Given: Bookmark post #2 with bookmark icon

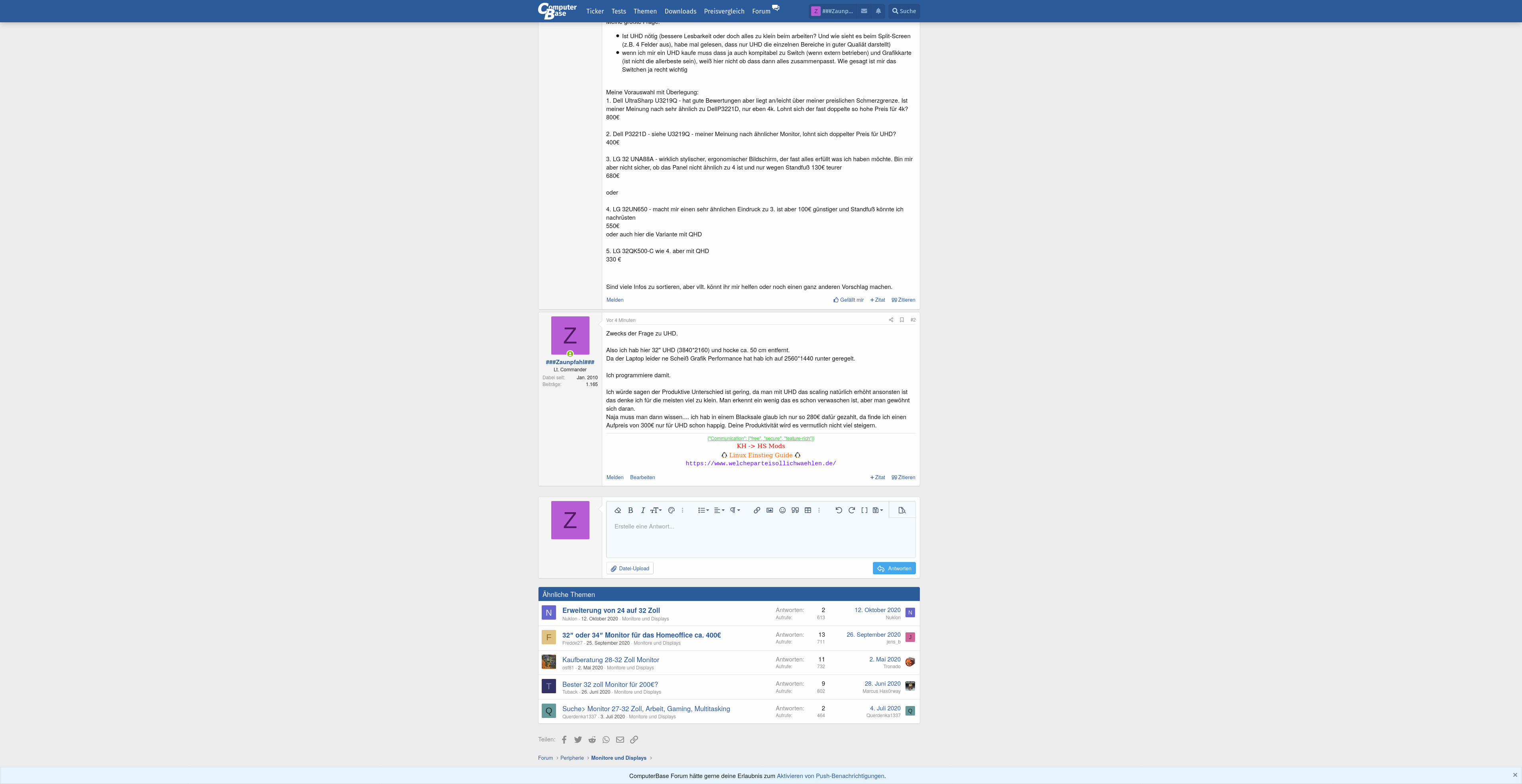Looking at the screenshot, I should pyautogui.click(x=901, y=320).
